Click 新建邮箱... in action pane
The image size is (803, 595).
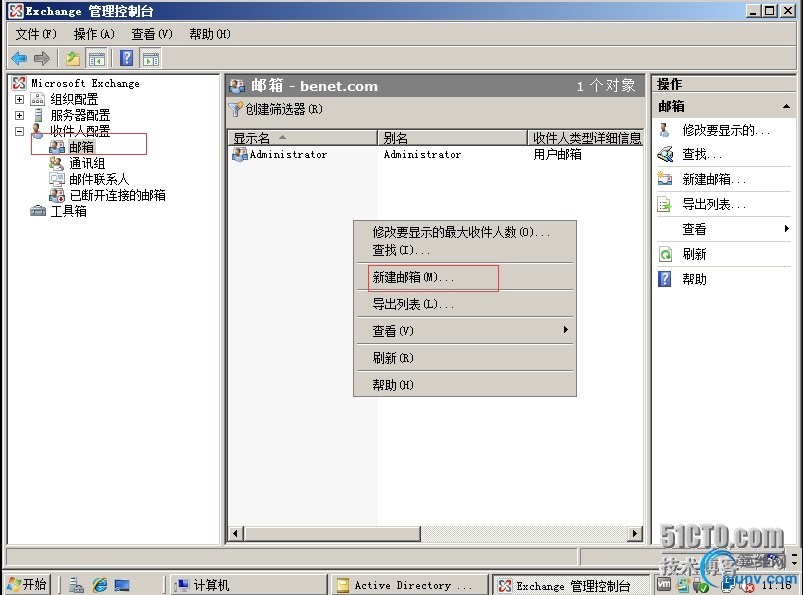click(x=714, y=179)
